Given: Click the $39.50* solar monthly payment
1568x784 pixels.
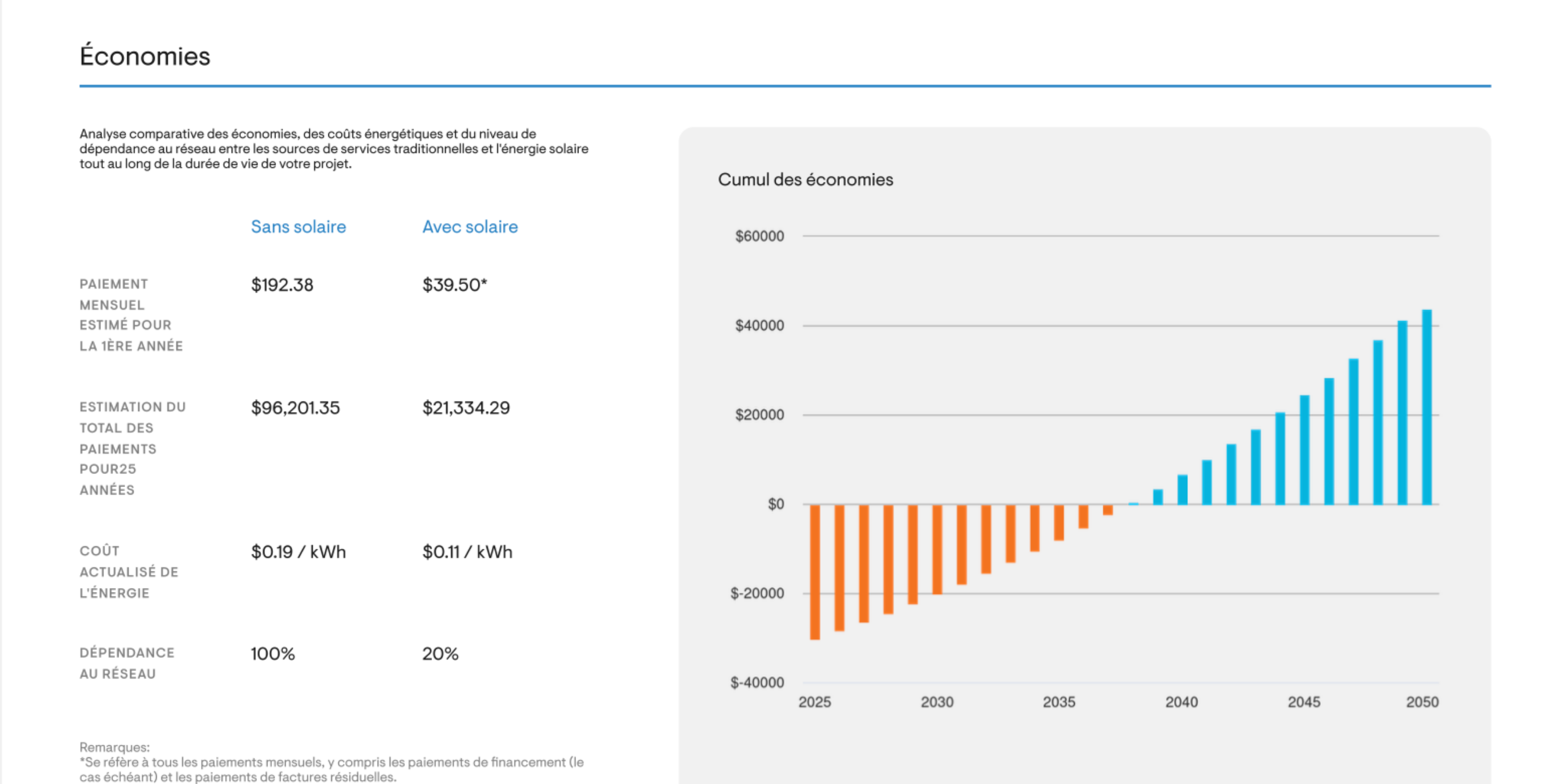Looking at the screenshot, I should pyautogui.click(x=455, y=285).
